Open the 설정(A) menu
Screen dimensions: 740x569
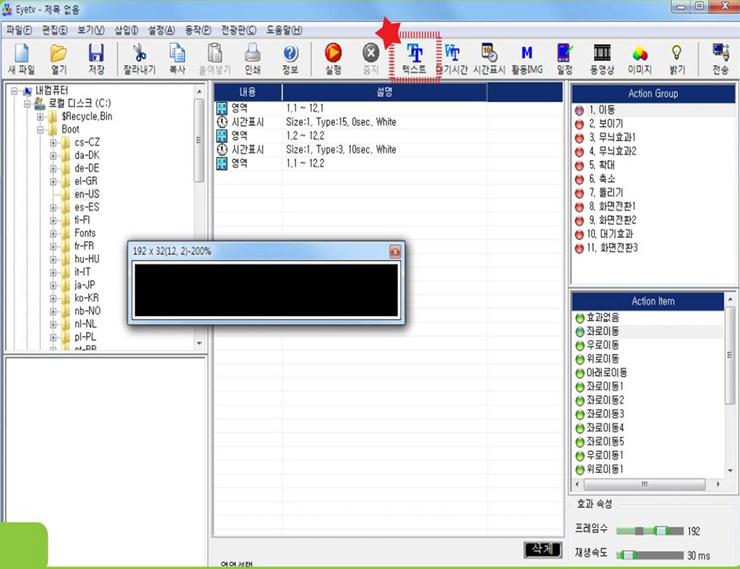(161, 30)
